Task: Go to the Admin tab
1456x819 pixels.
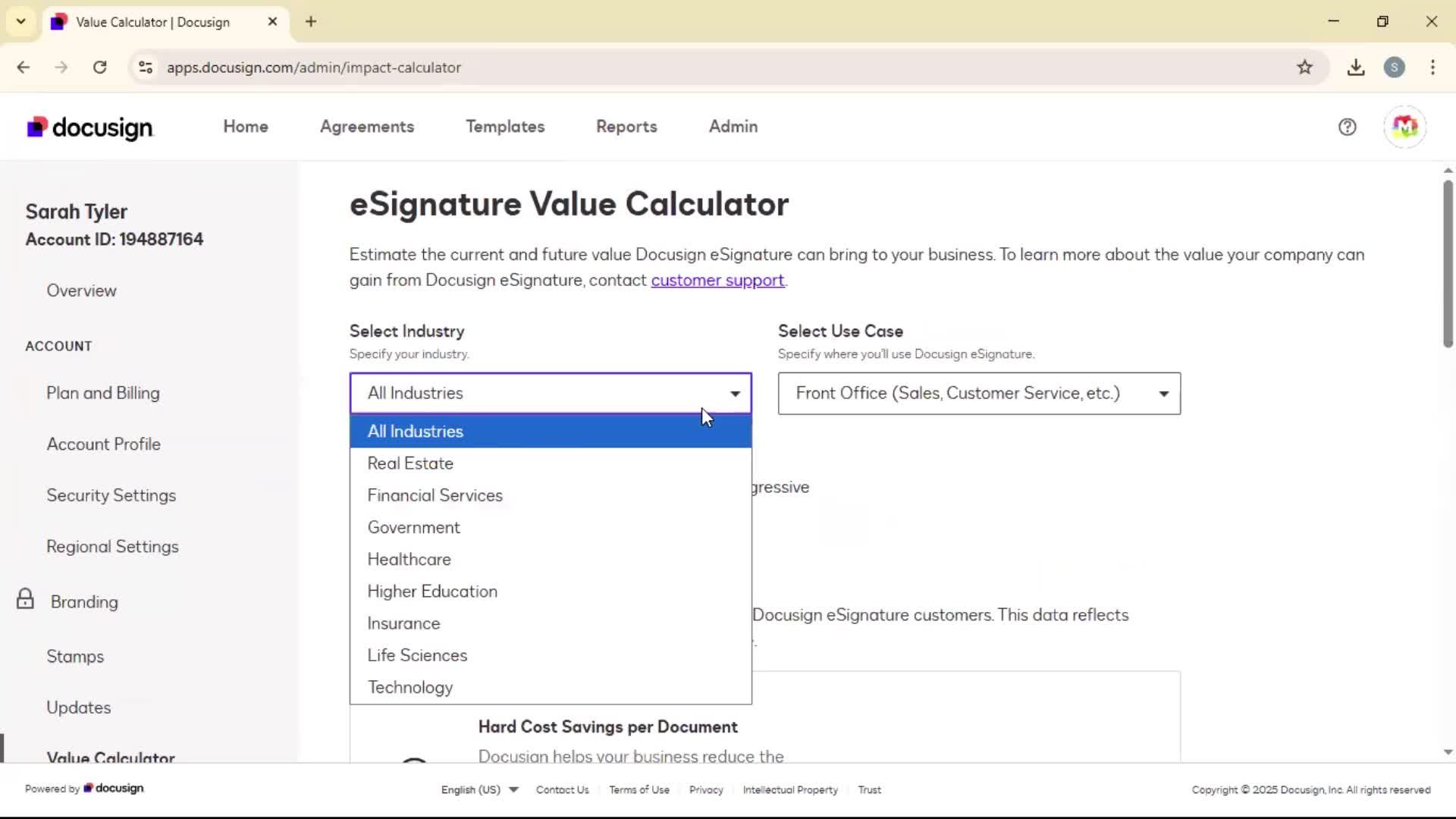Action: [733, 127]
